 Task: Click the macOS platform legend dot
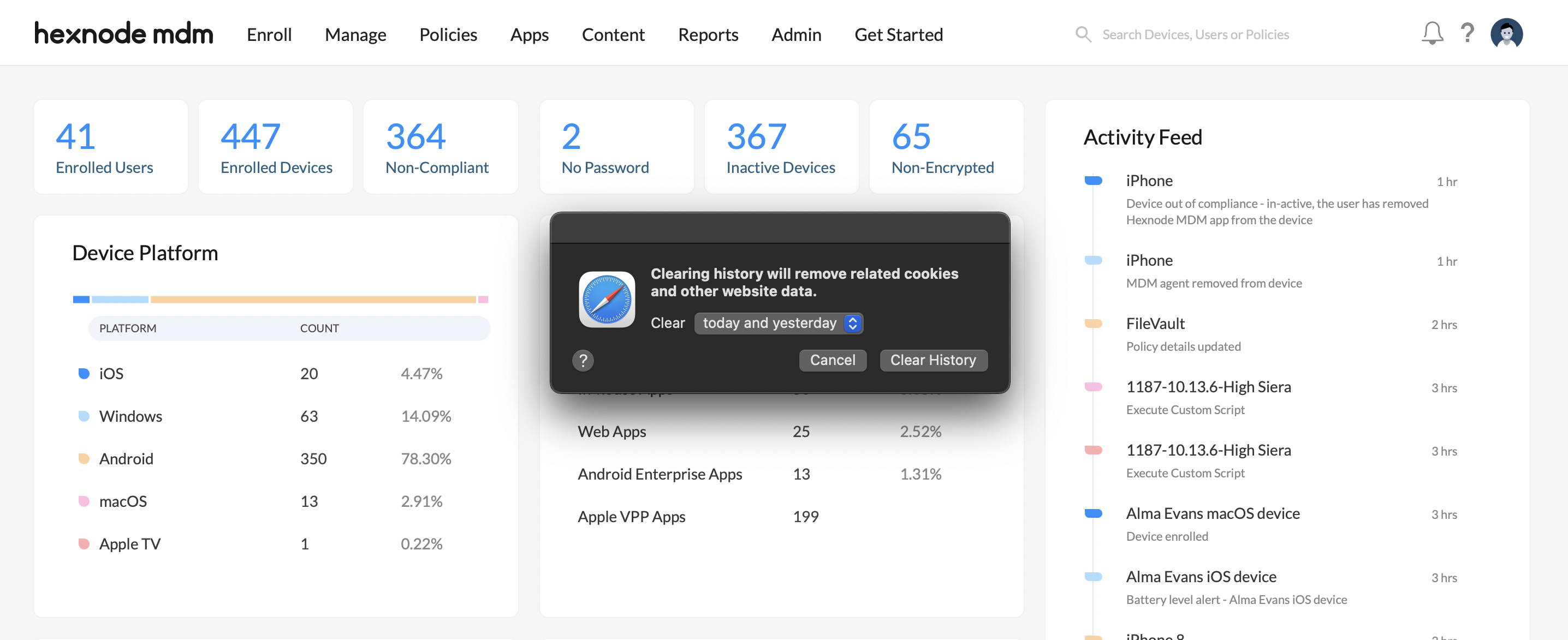84,501
